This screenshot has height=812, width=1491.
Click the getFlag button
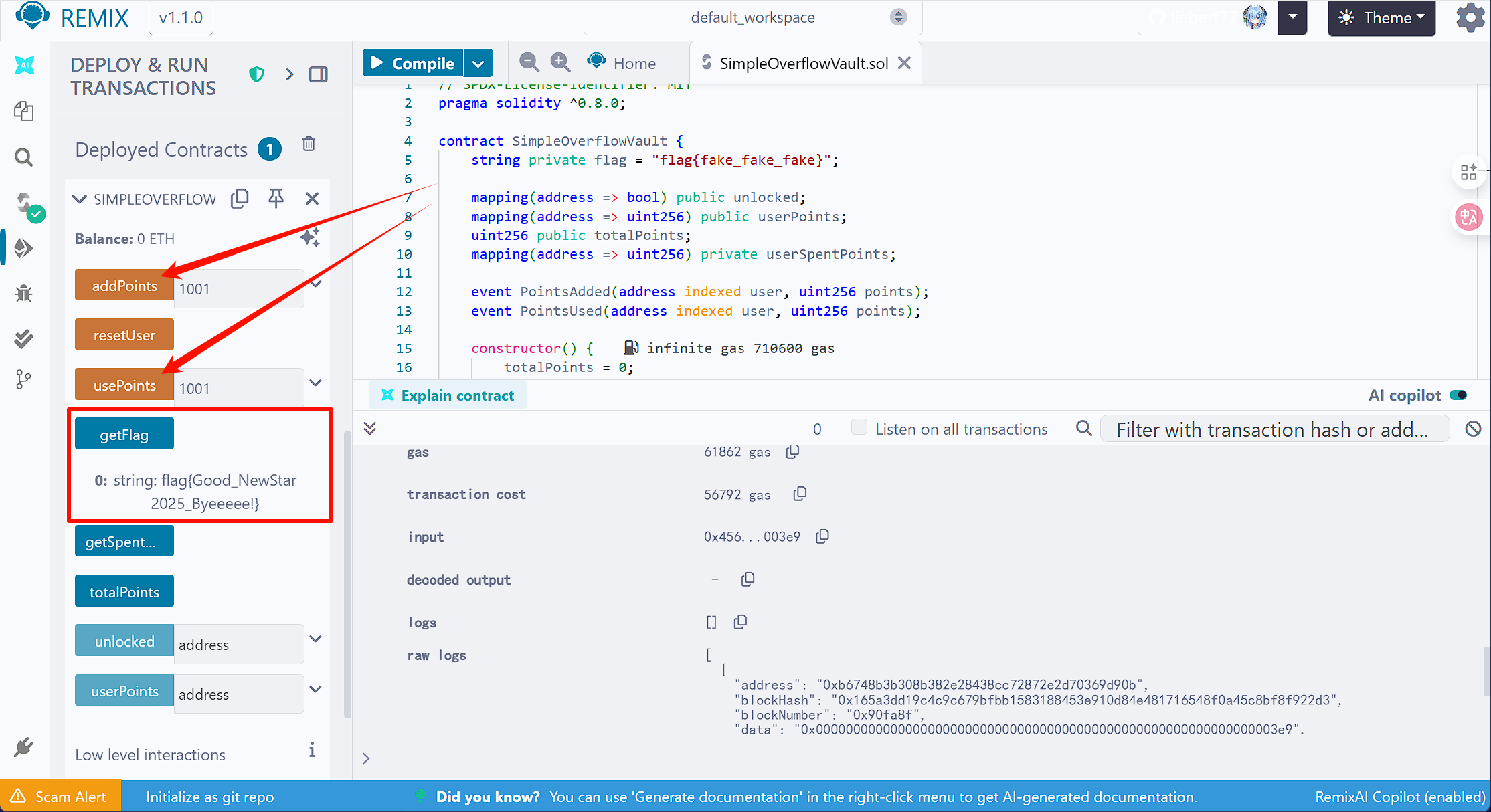(124, 435)
